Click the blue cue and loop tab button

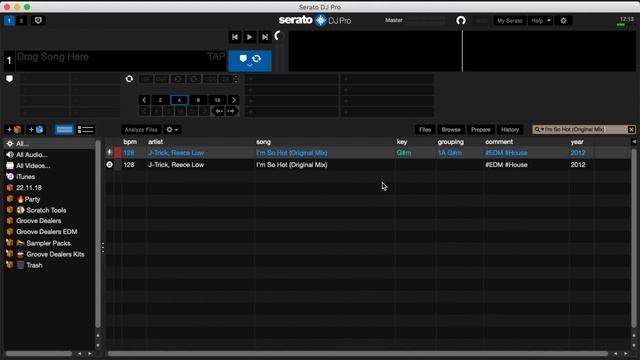pyautogui.click(x=250, y=60)
